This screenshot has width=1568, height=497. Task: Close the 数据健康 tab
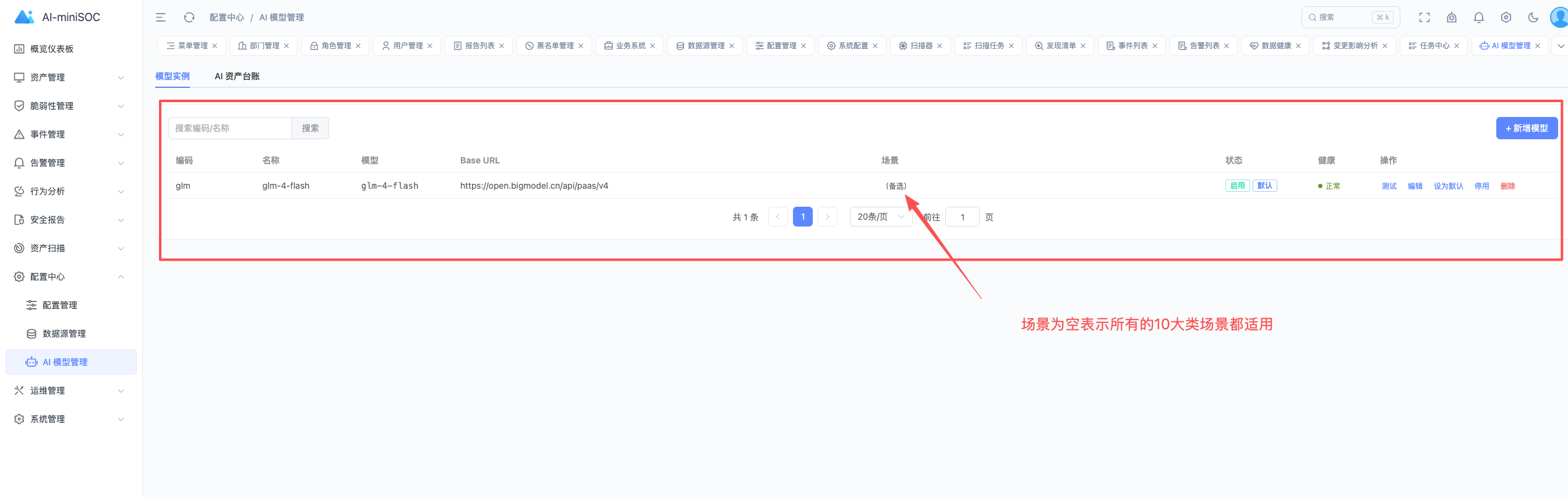pos(1298,46)
